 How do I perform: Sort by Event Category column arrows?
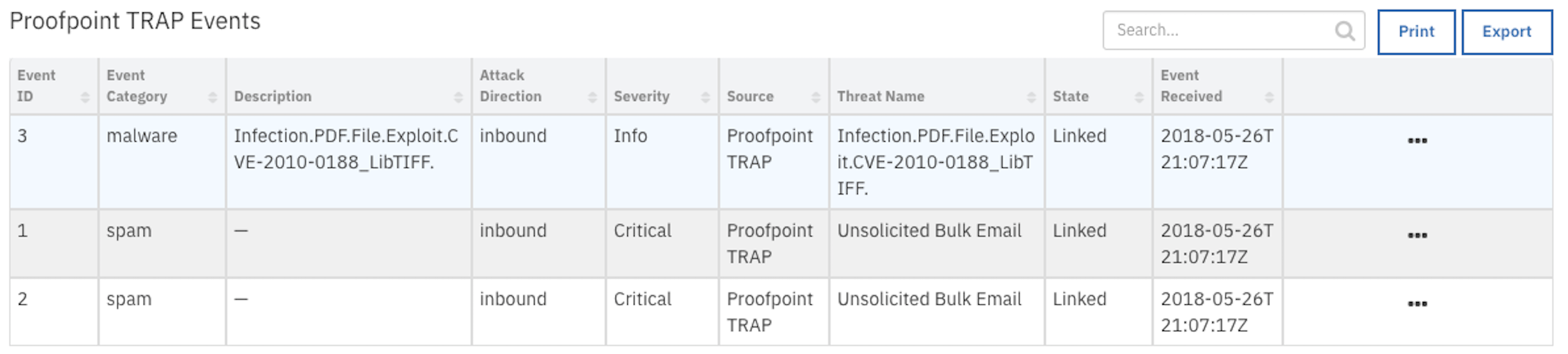click(x=212, y=97)
